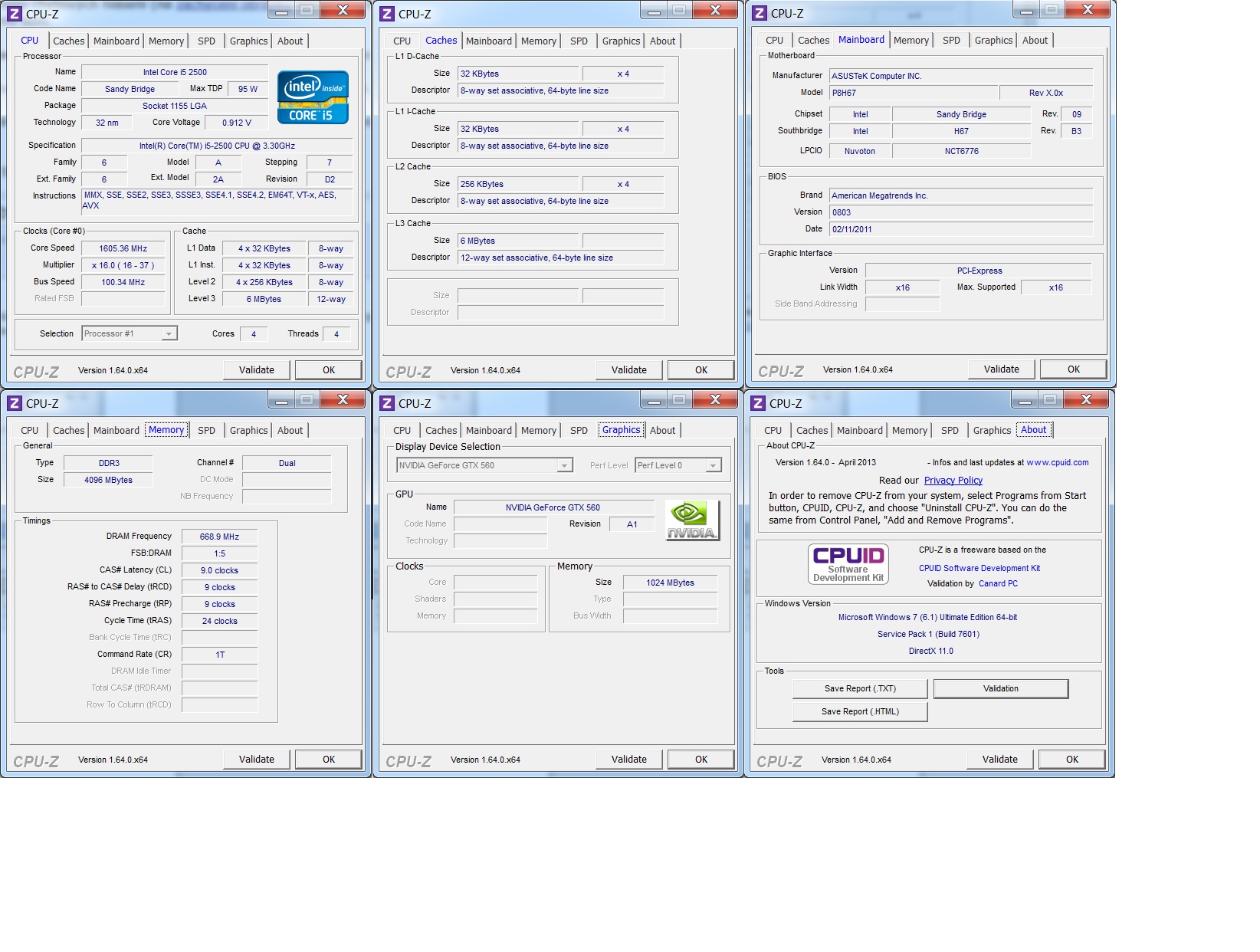Expand the Perf Level 0 dropdown

(x=713, y=465)
